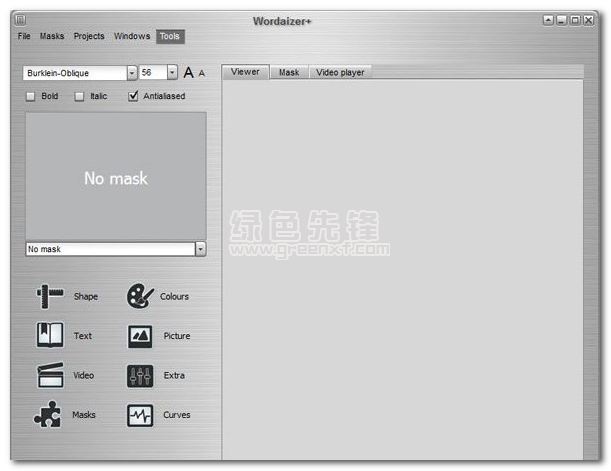Uncheck the Antialiased checkbox
Viewport: 611px width, 471px height.
click(x=133, y=96)
